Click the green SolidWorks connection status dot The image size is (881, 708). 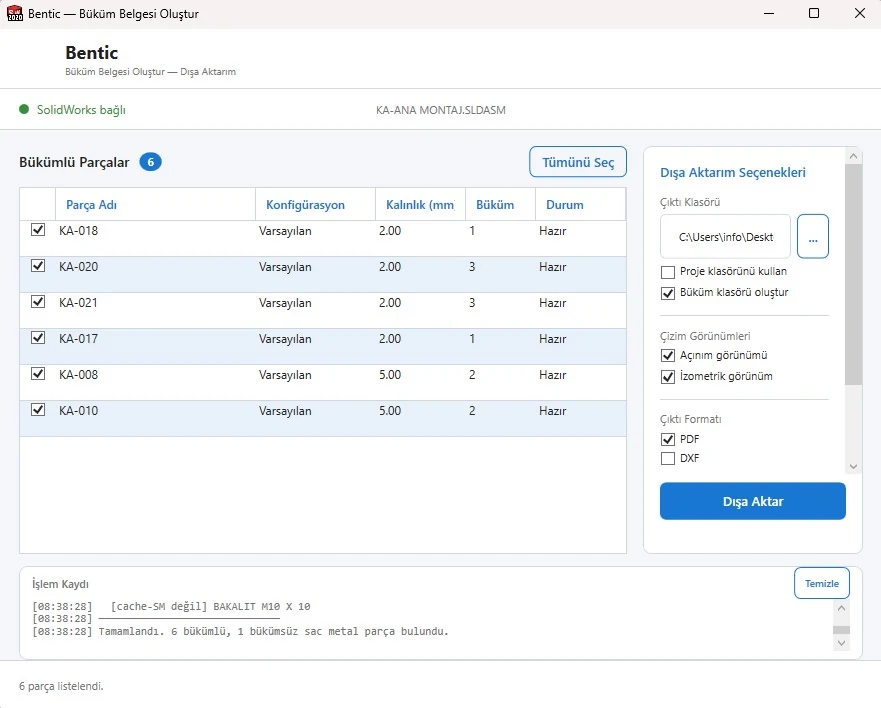(x=24, y=109)
